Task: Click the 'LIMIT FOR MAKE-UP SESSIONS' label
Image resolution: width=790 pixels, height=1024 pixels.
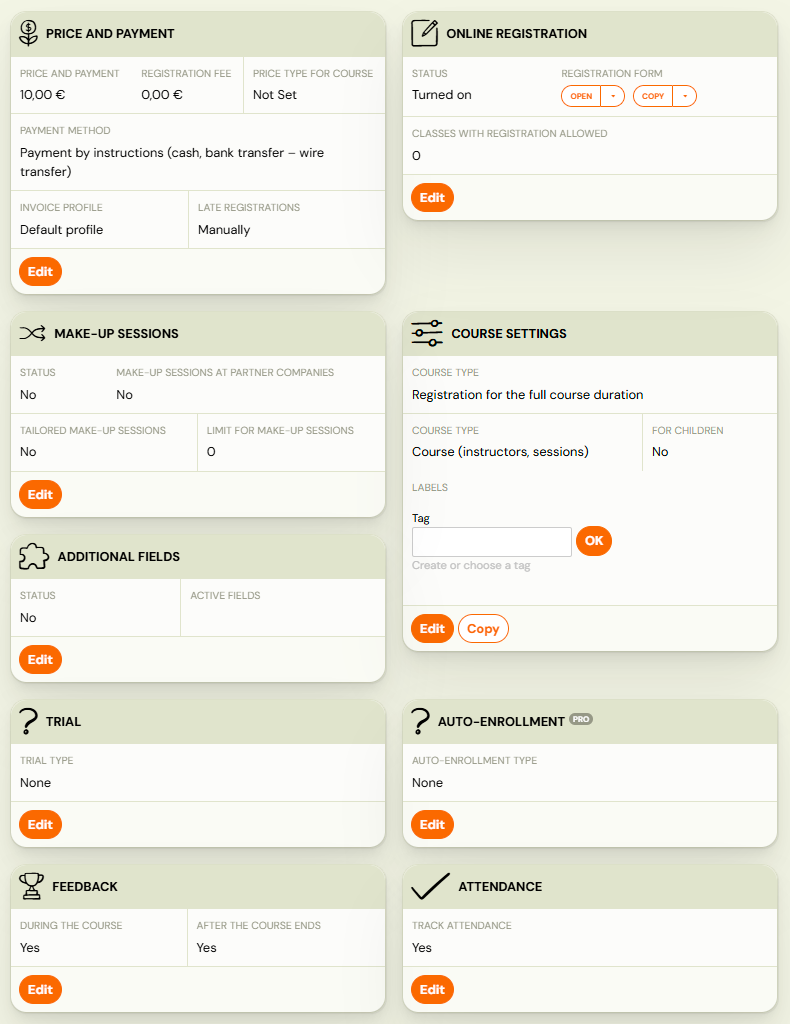Action: (280, 430)
